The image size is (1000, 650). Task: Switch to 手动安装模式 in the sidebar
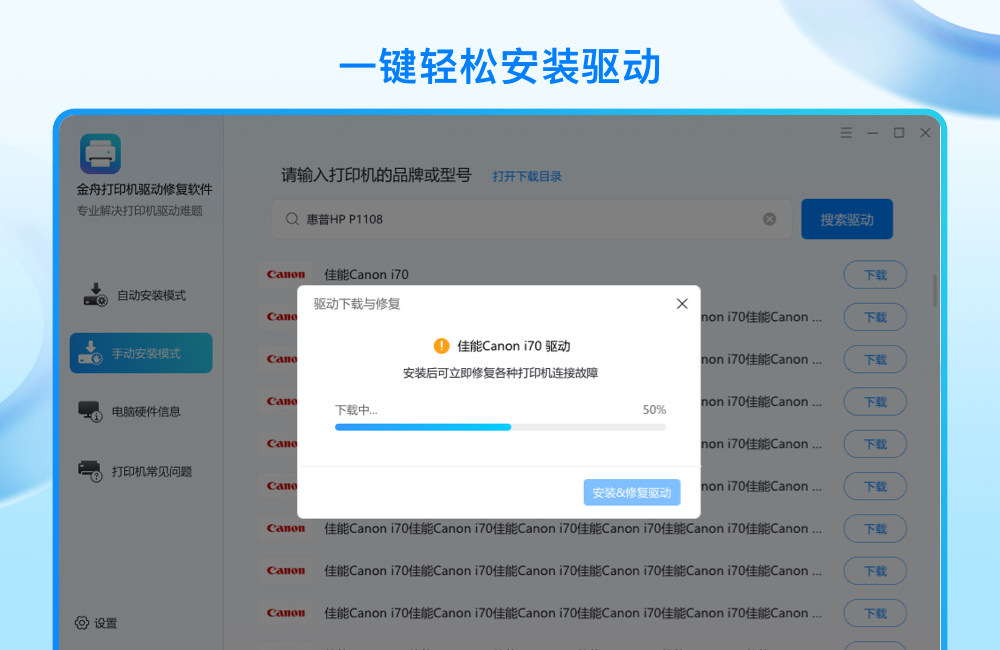(140, 353)
